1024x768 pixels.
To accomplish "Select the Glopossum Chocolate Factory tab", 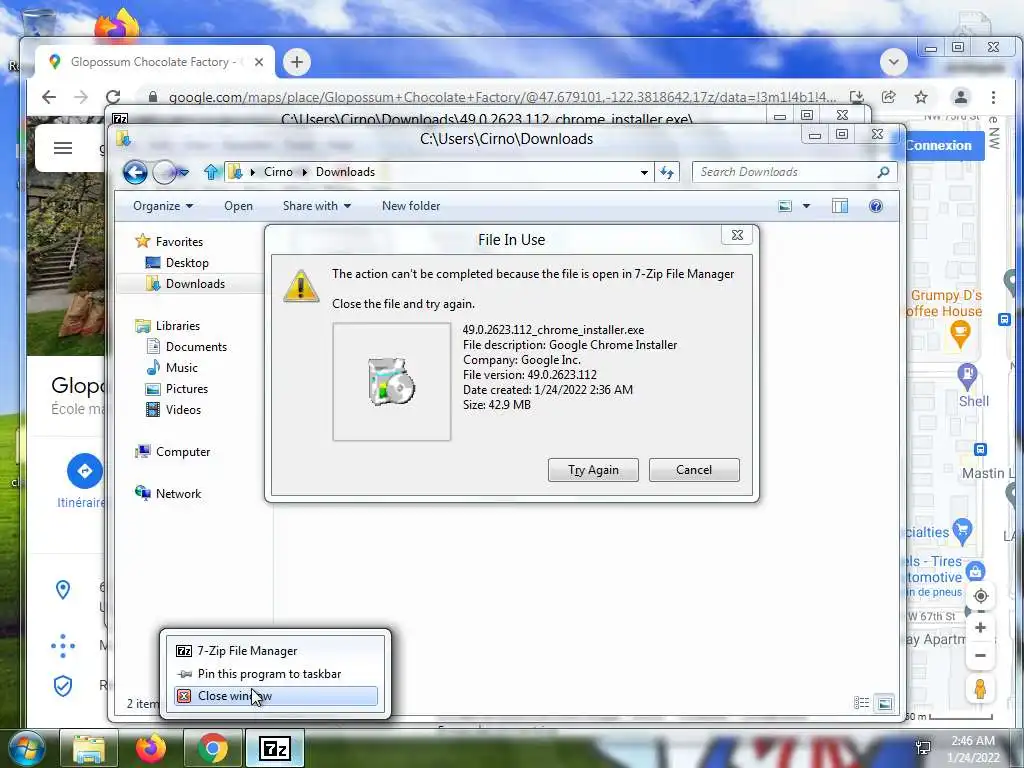I will tap(153, 62).
